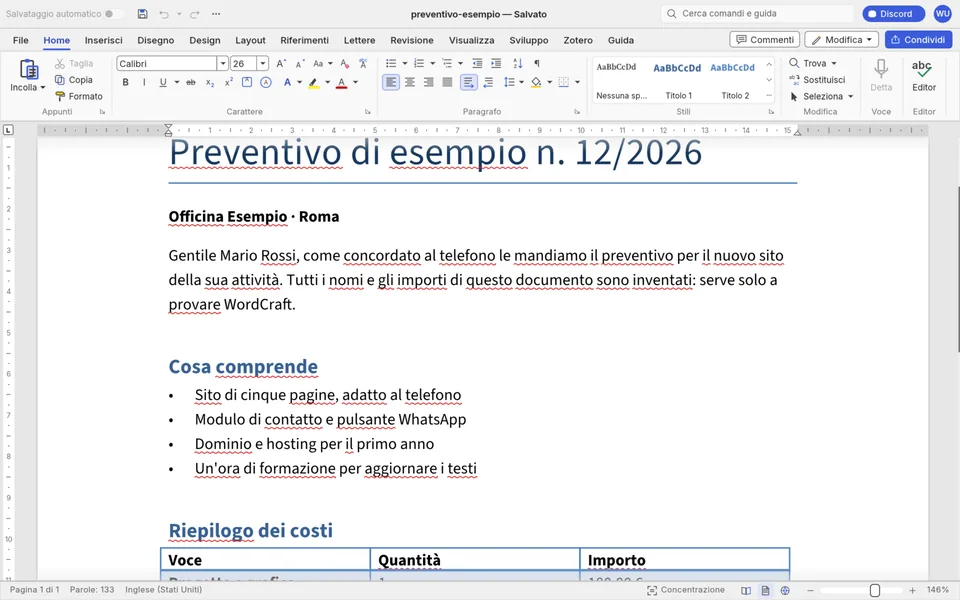The width and height of the screenshot is (960, 600).
Task: Toggle left-to-right text direction
Action: 468,82
